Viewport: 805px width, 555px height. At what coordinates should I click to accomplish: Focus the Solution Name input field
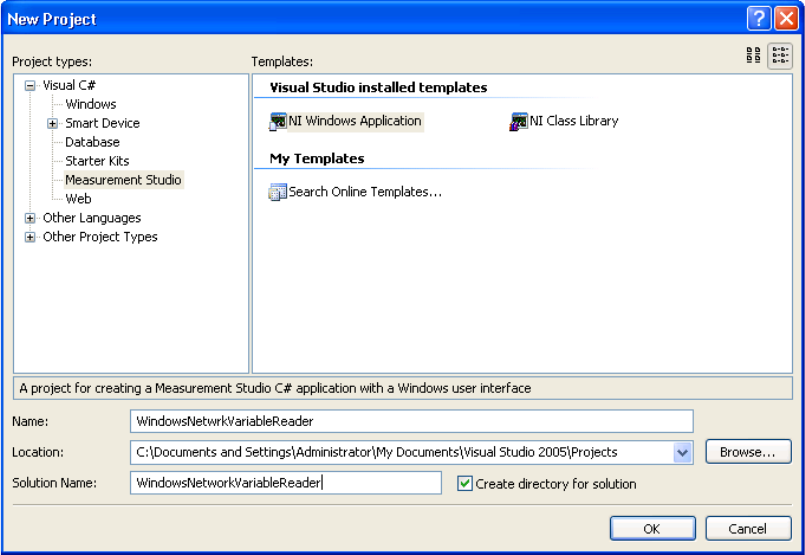pos(286,483)
